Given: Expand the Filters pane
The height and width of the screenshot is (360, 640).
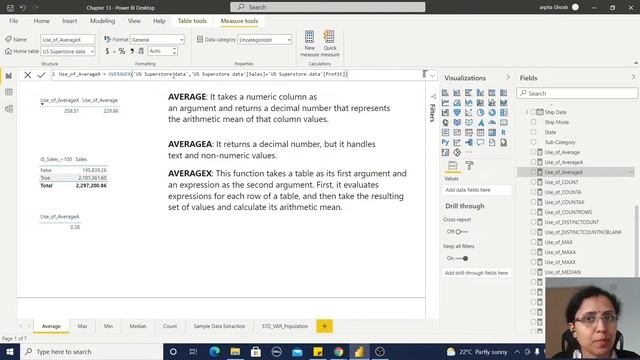Looking at the screenshot, I should click(x=433, y=97).
